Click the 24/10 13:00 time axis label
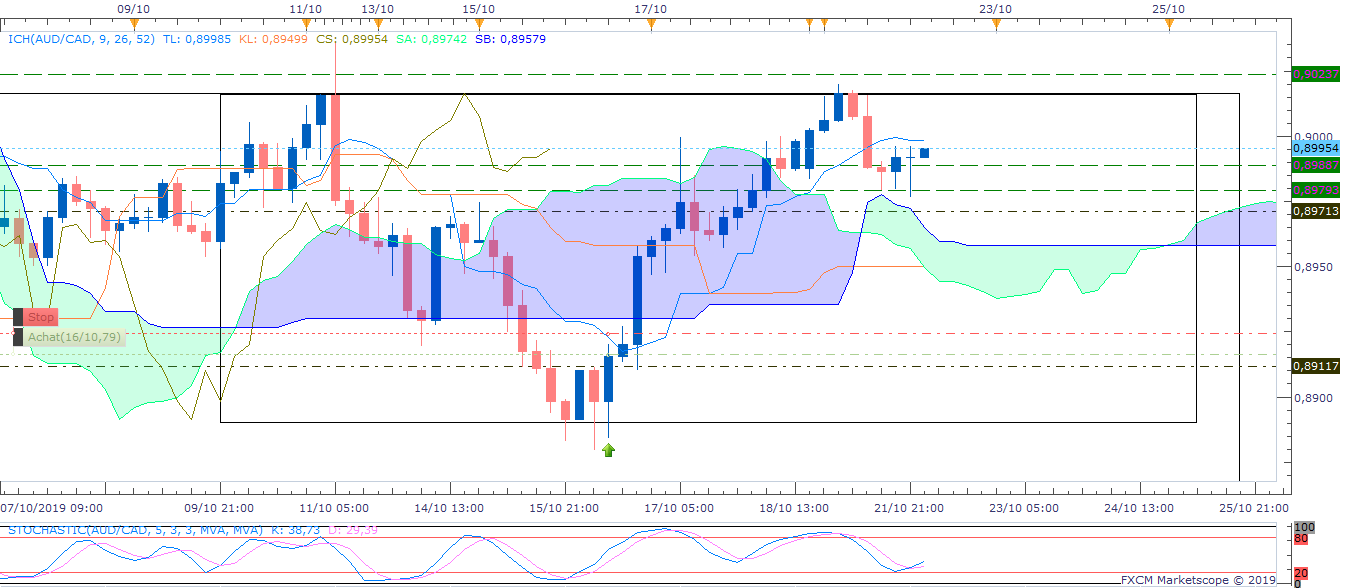 pos(1139,507)
